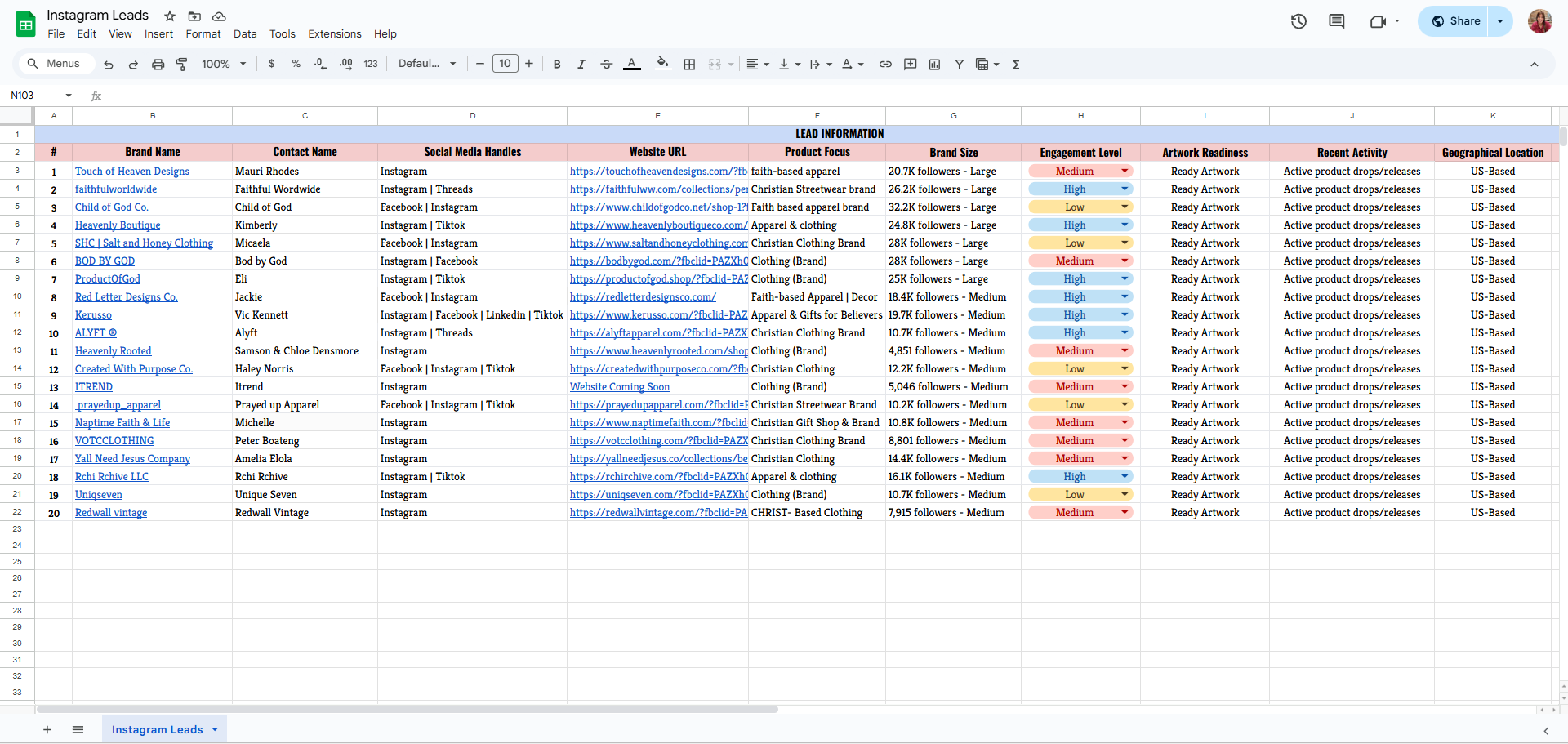Open the table views dropdown

pos(987,65)
